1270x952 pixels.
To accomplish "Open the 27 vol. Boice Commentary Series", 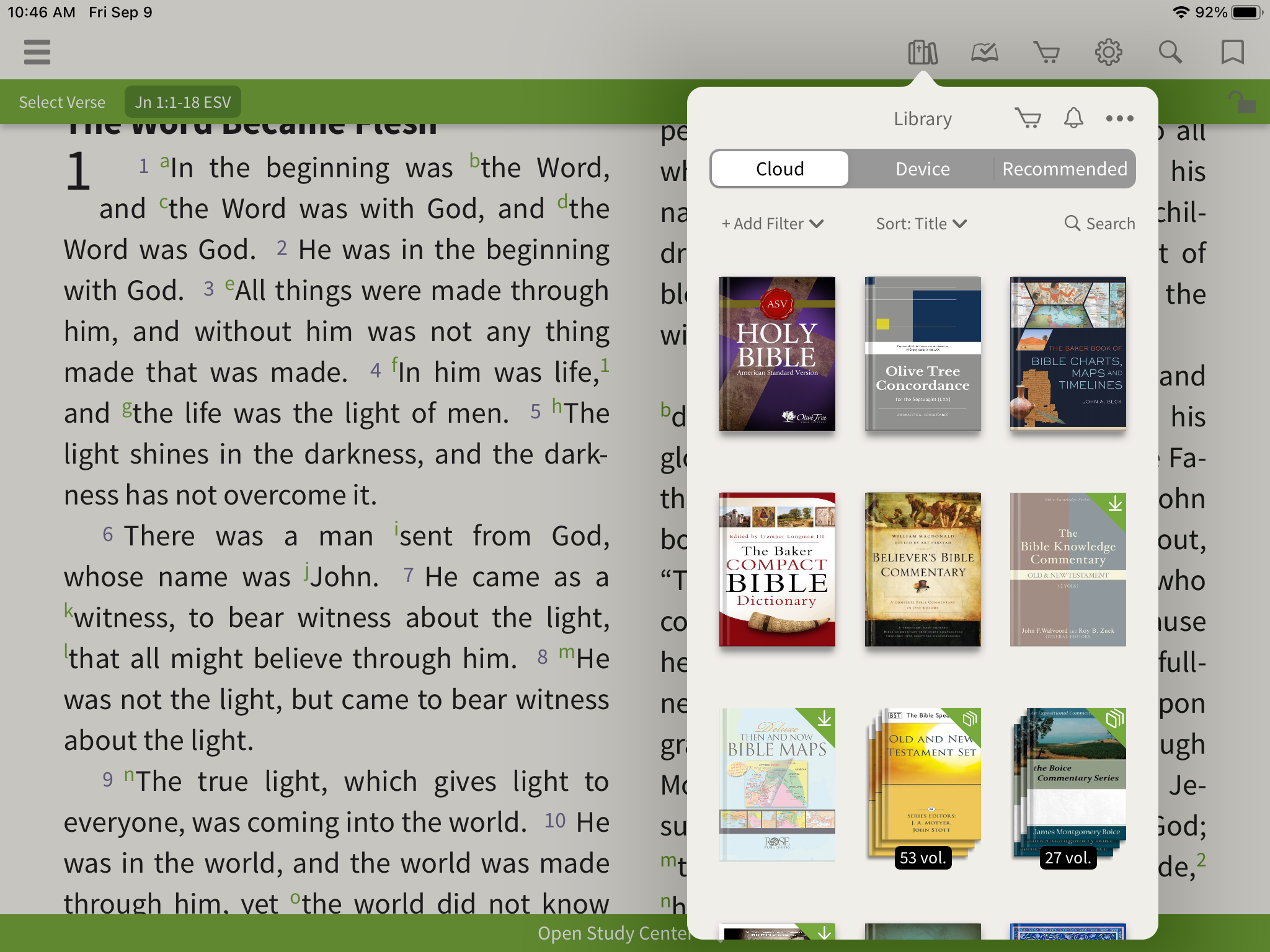I will [1068, 785].
